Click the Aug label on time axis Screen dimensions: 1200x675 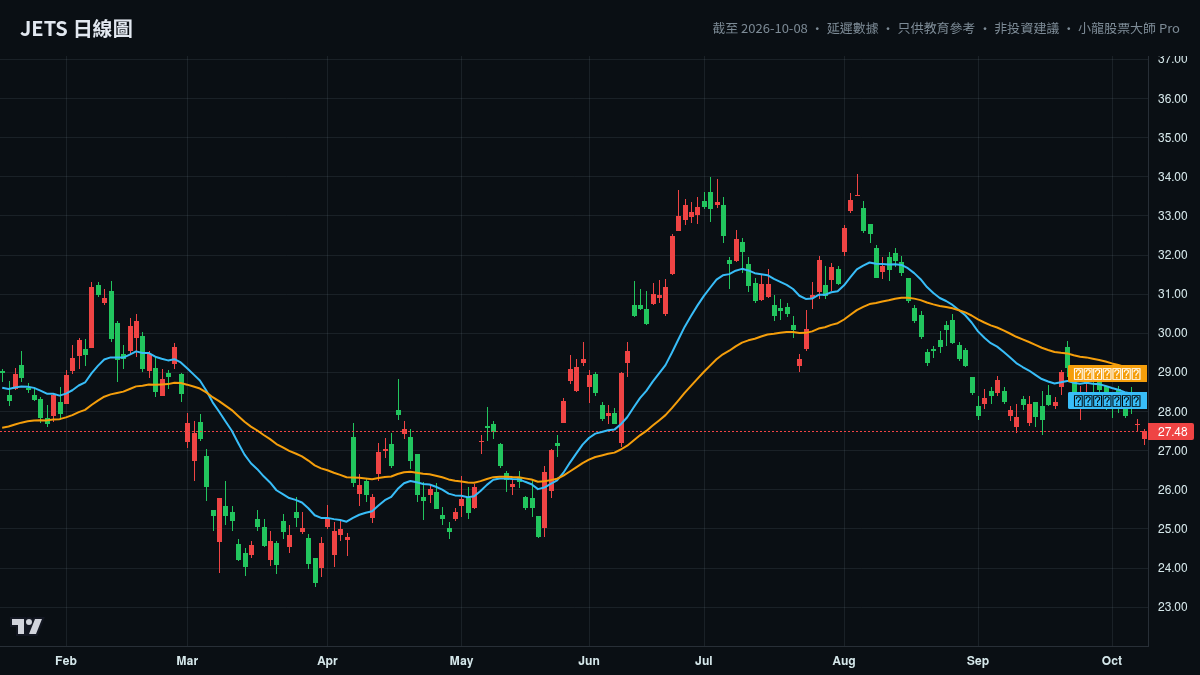(844, 661)
